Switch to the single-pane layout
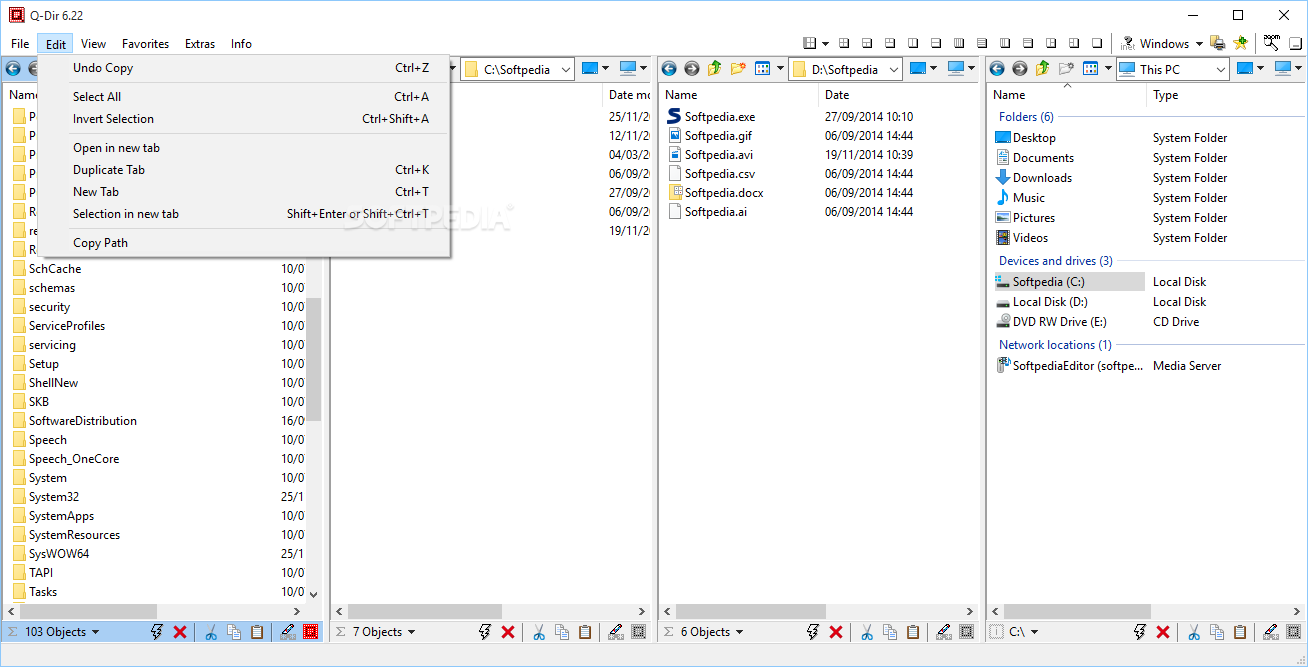Image resolution: width=1308 pixels, height=667 pixels. click(x=1097, y=43)
